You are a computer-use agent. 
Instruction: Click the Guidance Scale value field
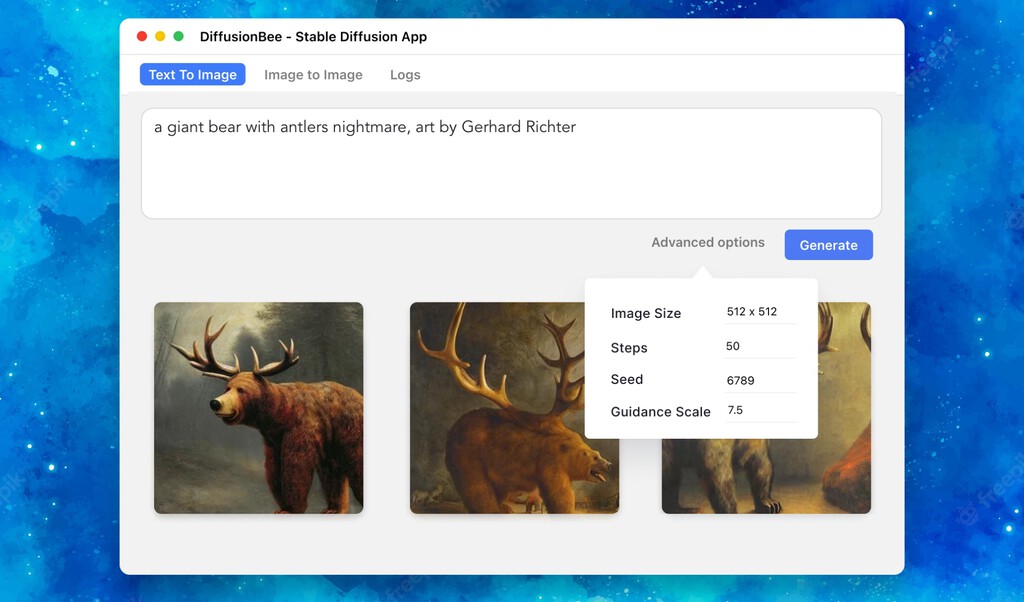758,410
